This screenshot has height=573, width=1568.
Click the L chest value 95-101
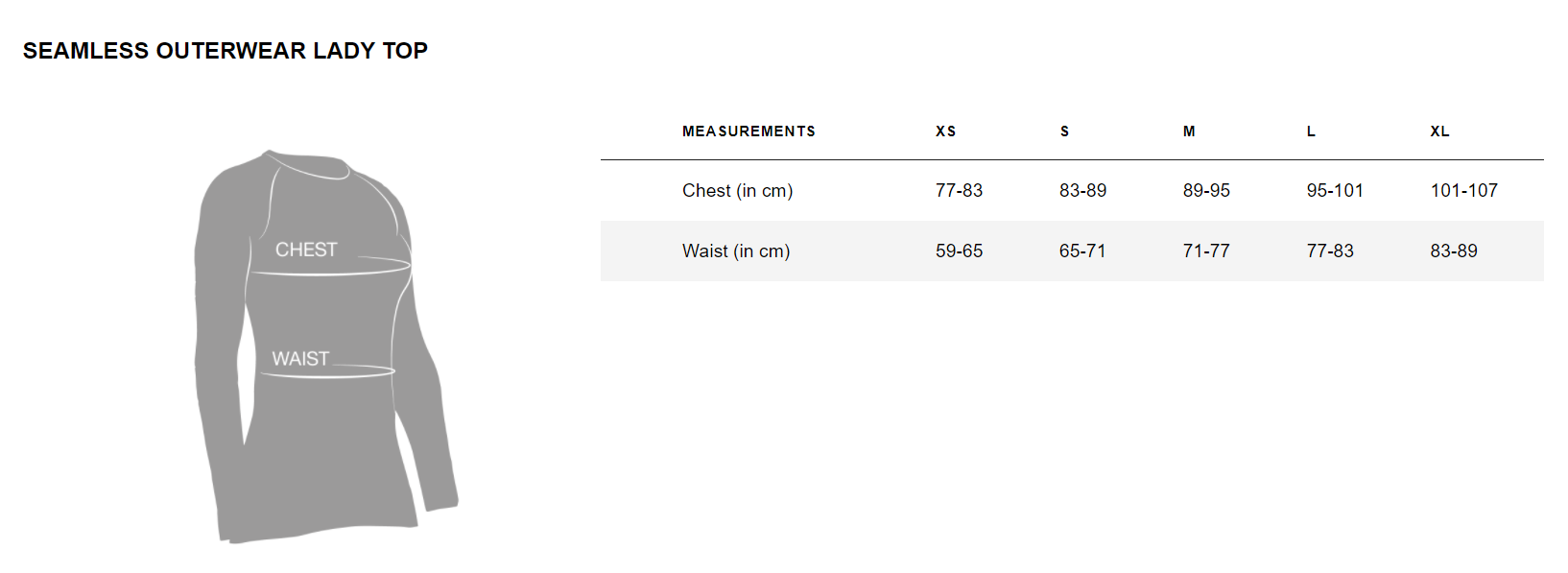tap(1335, 191)
